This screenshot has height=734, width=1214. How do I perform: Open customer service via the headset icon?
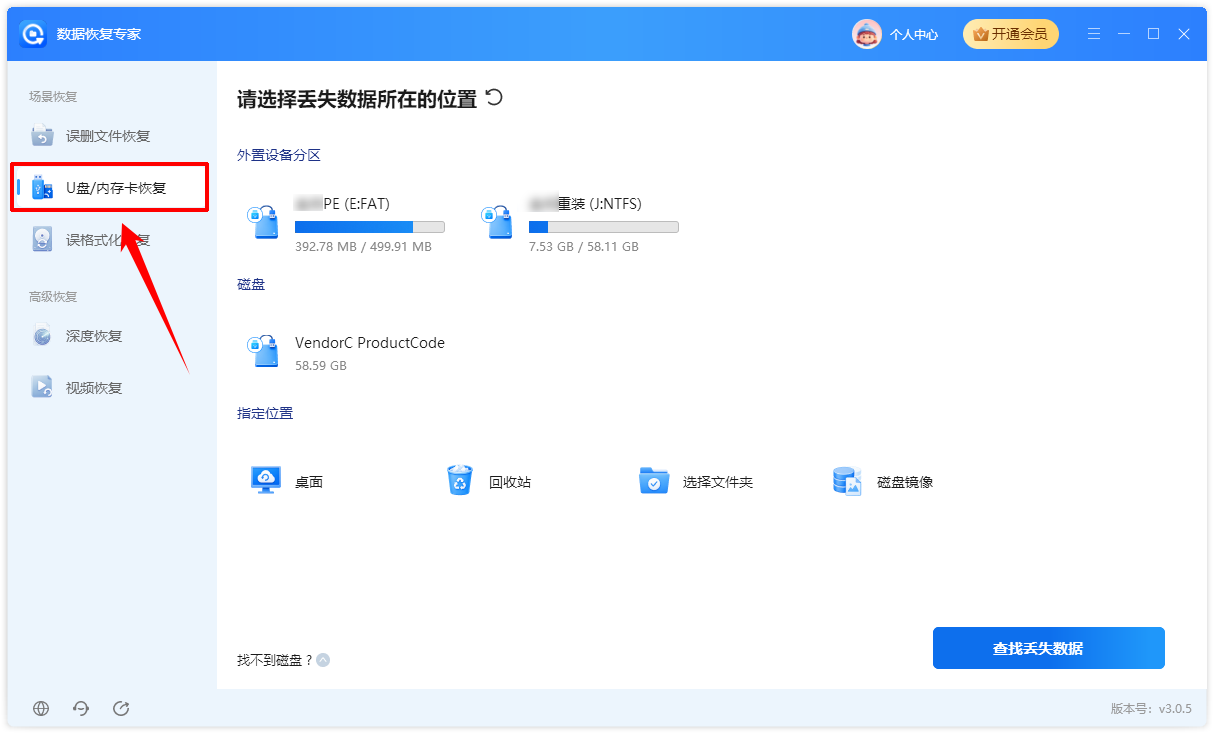coord(81,708)
